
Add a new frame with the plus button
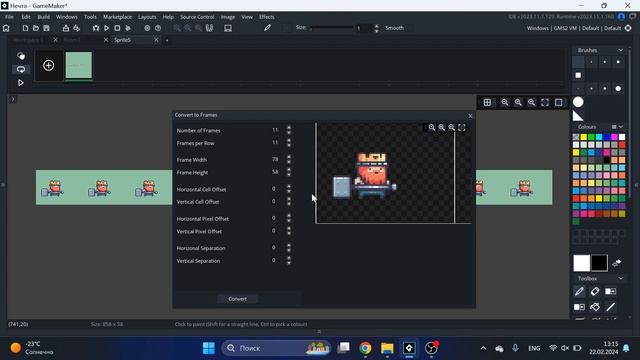pyautogui.click(x=49, y=65)
